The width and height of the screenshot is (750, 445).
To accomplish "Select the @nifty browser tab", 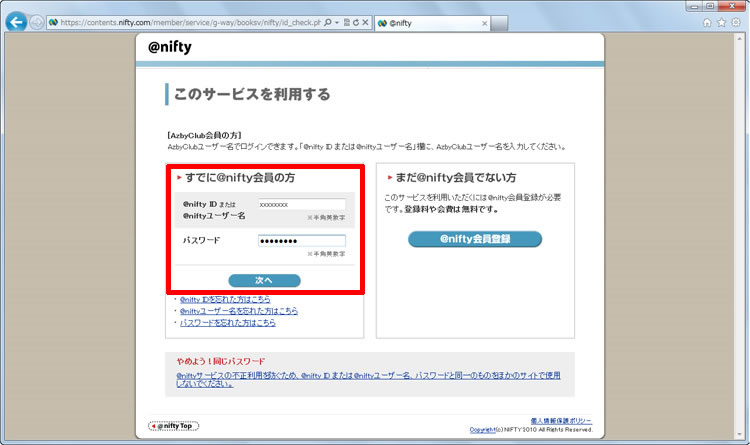I will click(x=432, y=23).
